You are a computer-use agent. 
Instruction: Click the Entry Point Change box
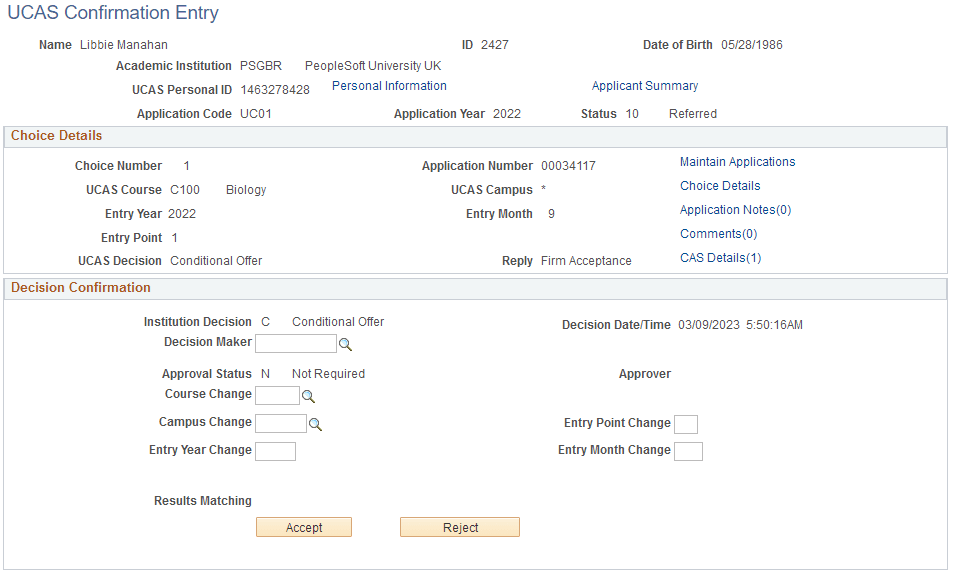point(686,424)
